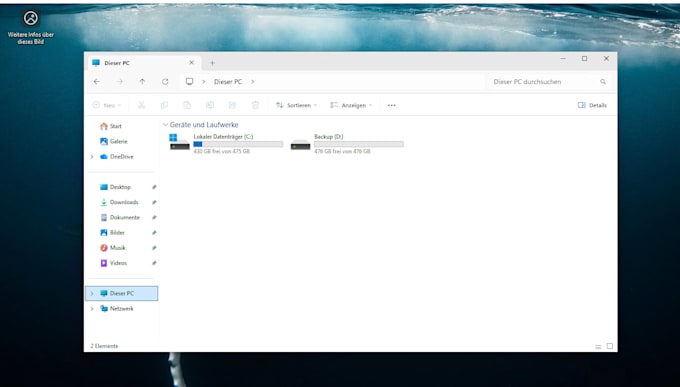Expand the Netzwerk tree node
Viewport: 680px width, 387px height.
pos(92,308)
